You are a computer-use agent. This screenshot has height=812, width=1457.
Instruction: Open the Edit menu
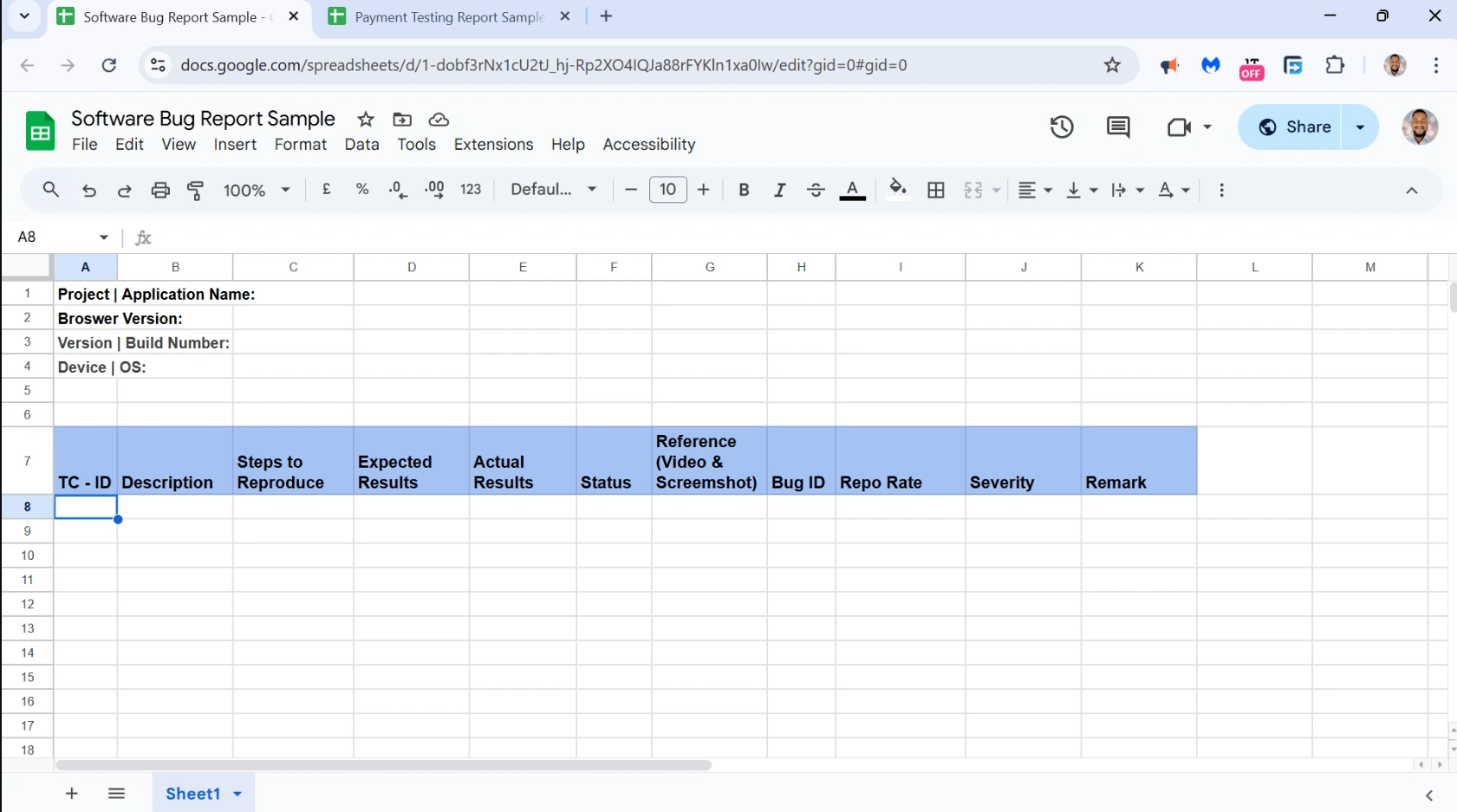[x=130, y=145]
